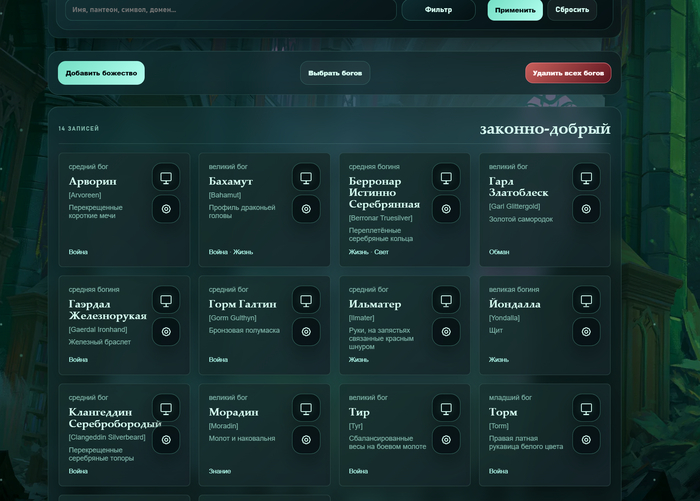Click Золотой самородок symbol text

click(521, 219)
